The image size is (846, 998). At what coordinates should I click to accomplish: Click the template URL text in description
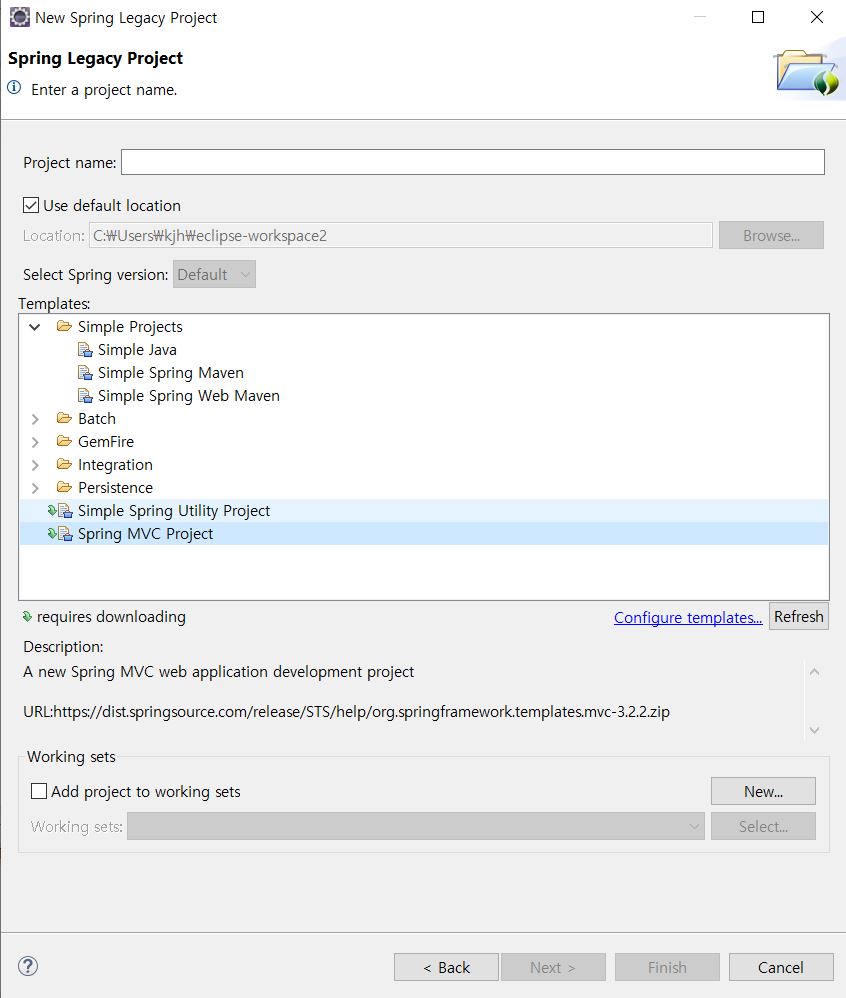[x=347, y=712]
